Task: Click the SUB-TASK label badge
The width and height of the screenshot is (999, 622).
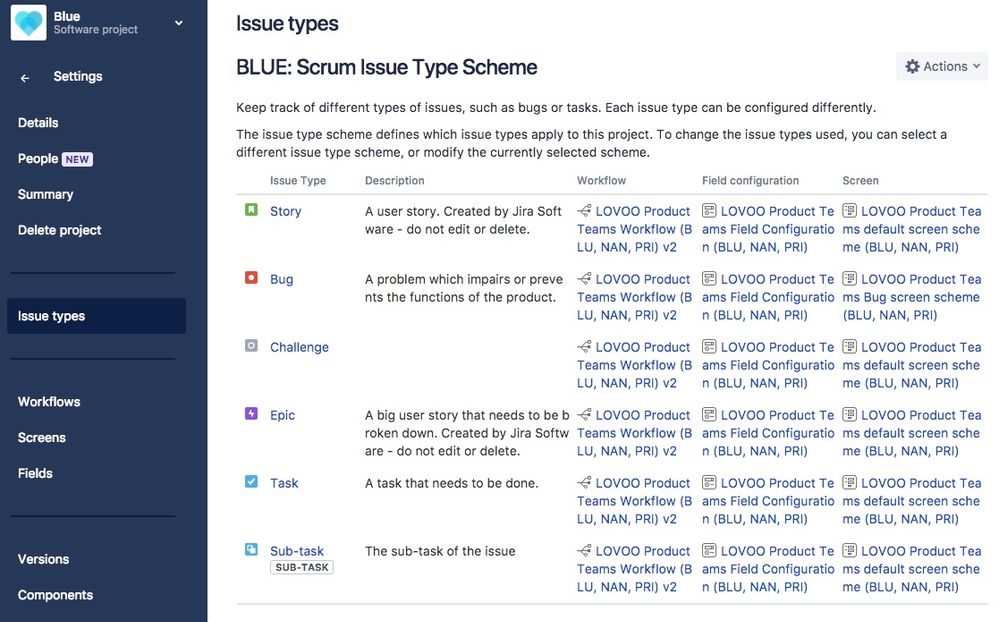Action: pos(302,567)
